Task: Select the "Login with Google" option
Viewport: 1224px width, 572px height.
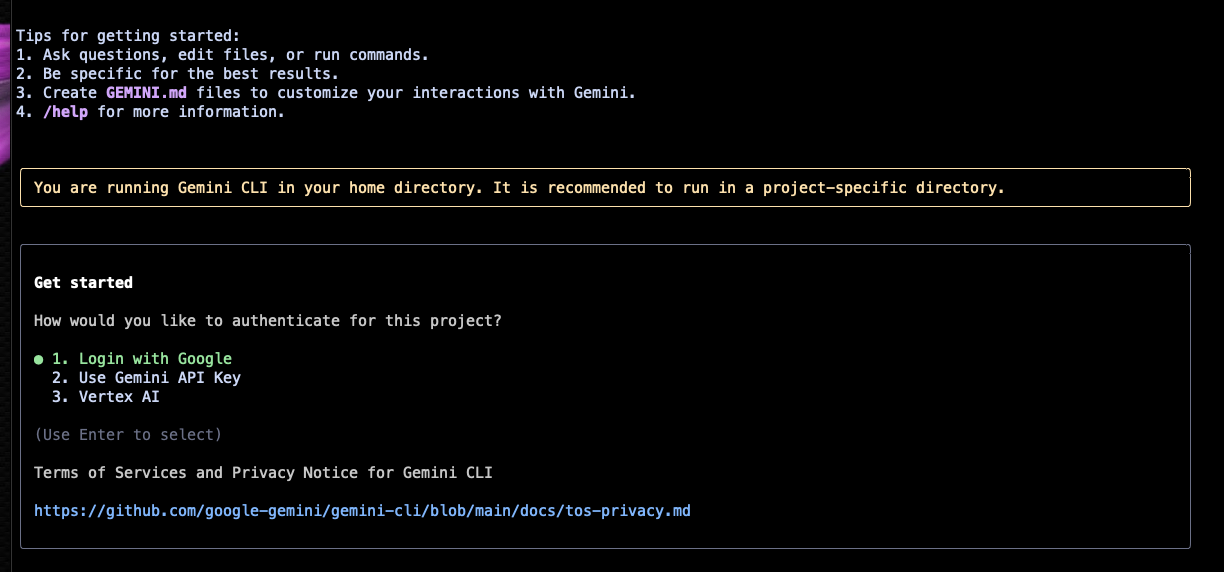Action: tap(155, 359)
